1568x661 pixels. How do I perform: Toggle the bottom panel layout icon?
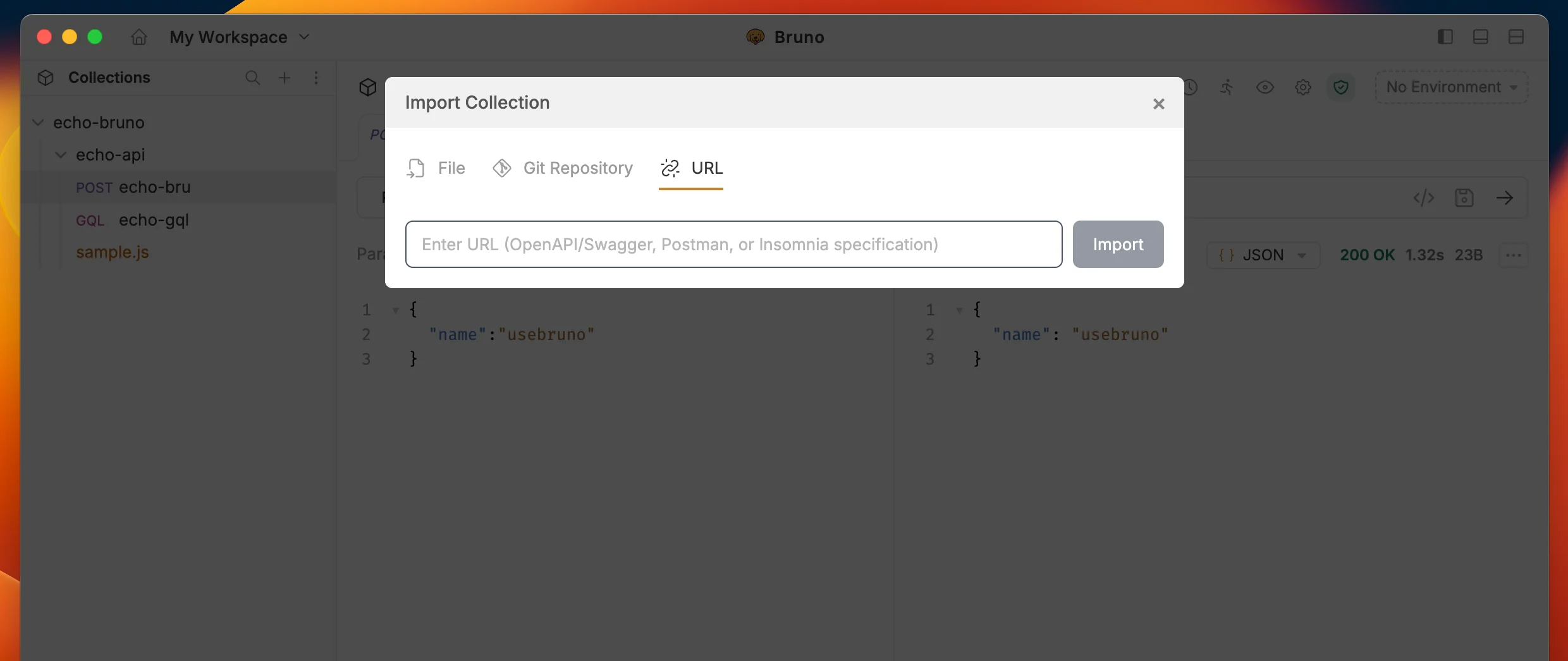[x=1480, y=37]
